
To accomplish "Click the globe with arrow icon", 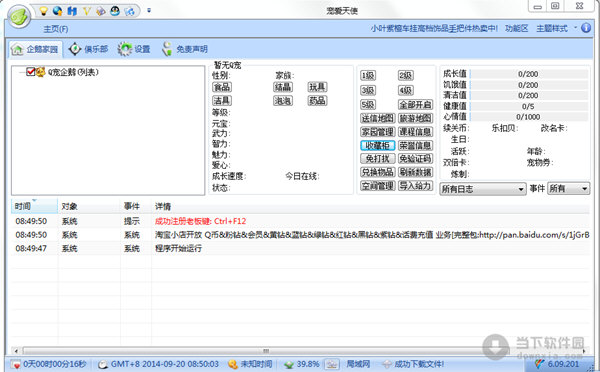I will [58, 11].
